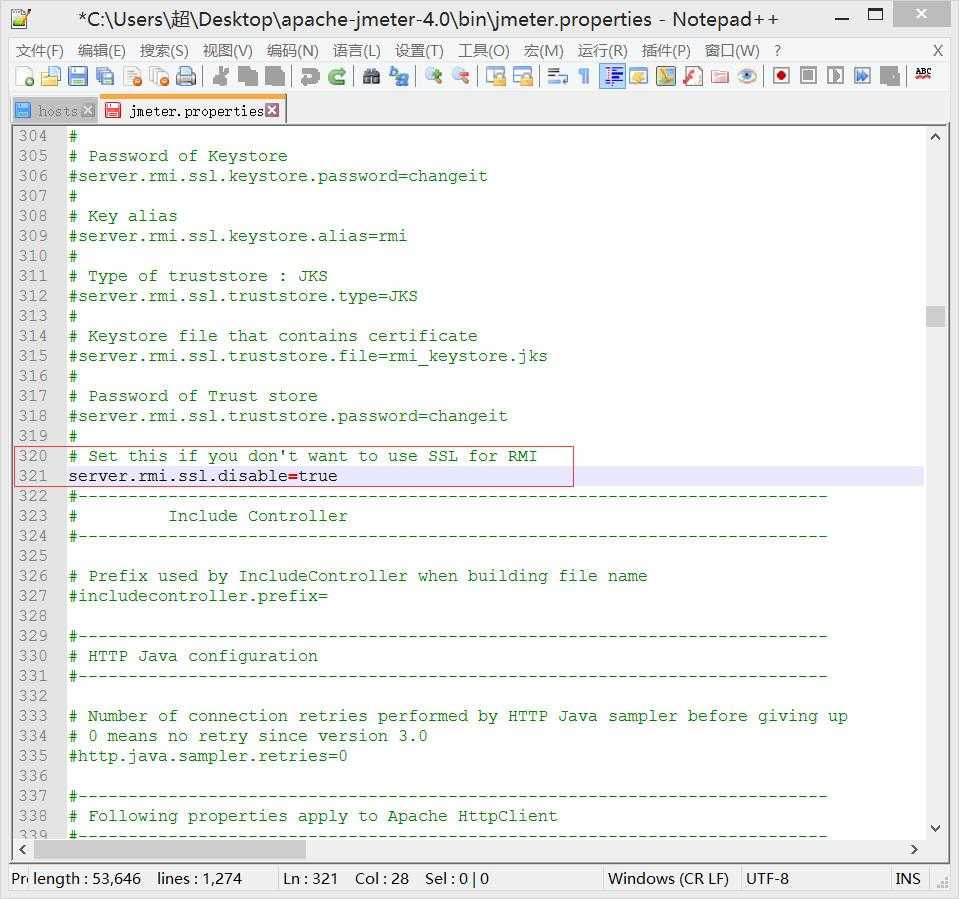
Task: Click the Save Recorded Macro icon
Action: 889,76
